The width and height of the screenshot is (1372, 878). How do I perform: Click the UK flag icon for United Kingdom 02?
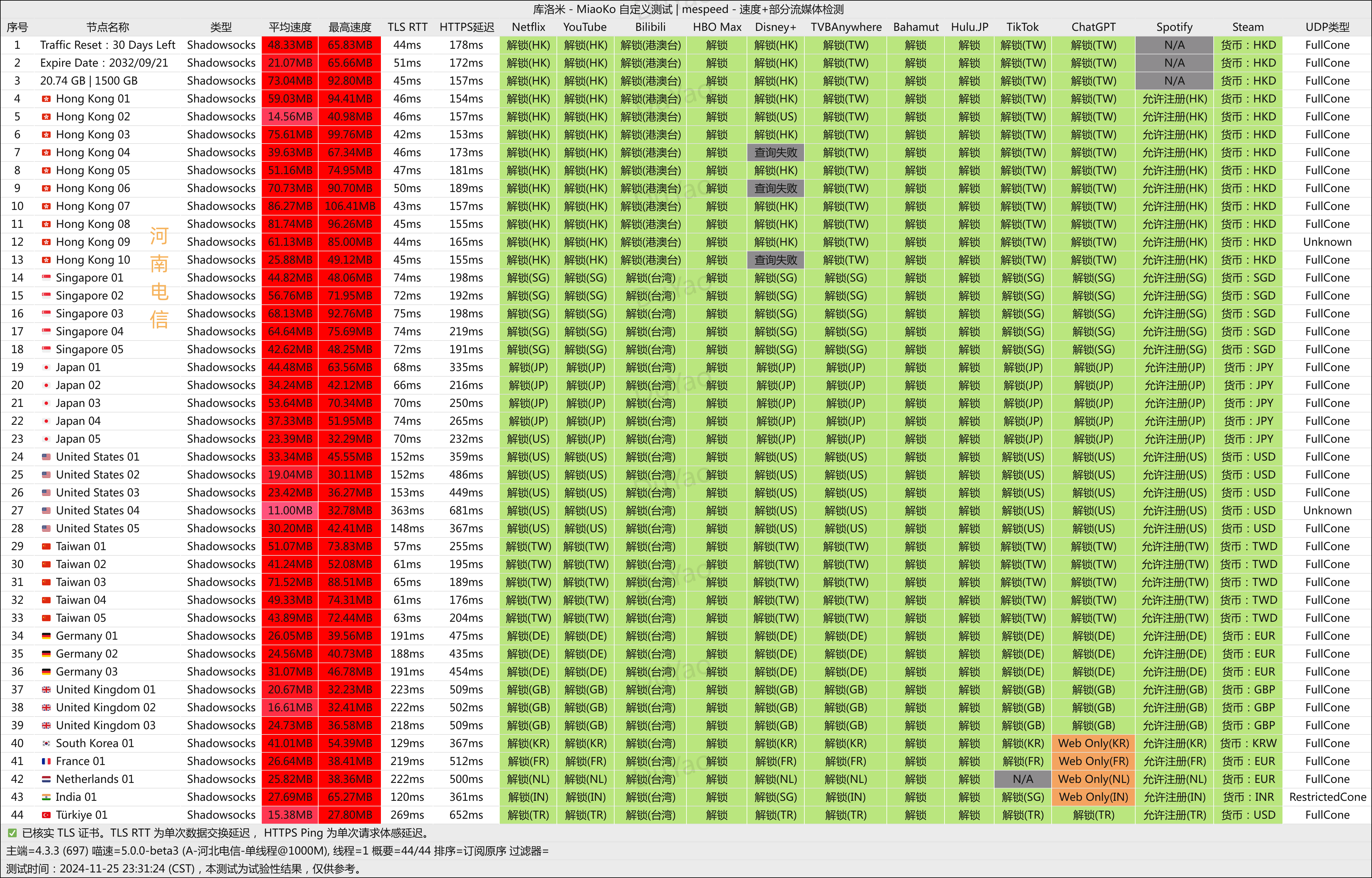coord(46,708)
